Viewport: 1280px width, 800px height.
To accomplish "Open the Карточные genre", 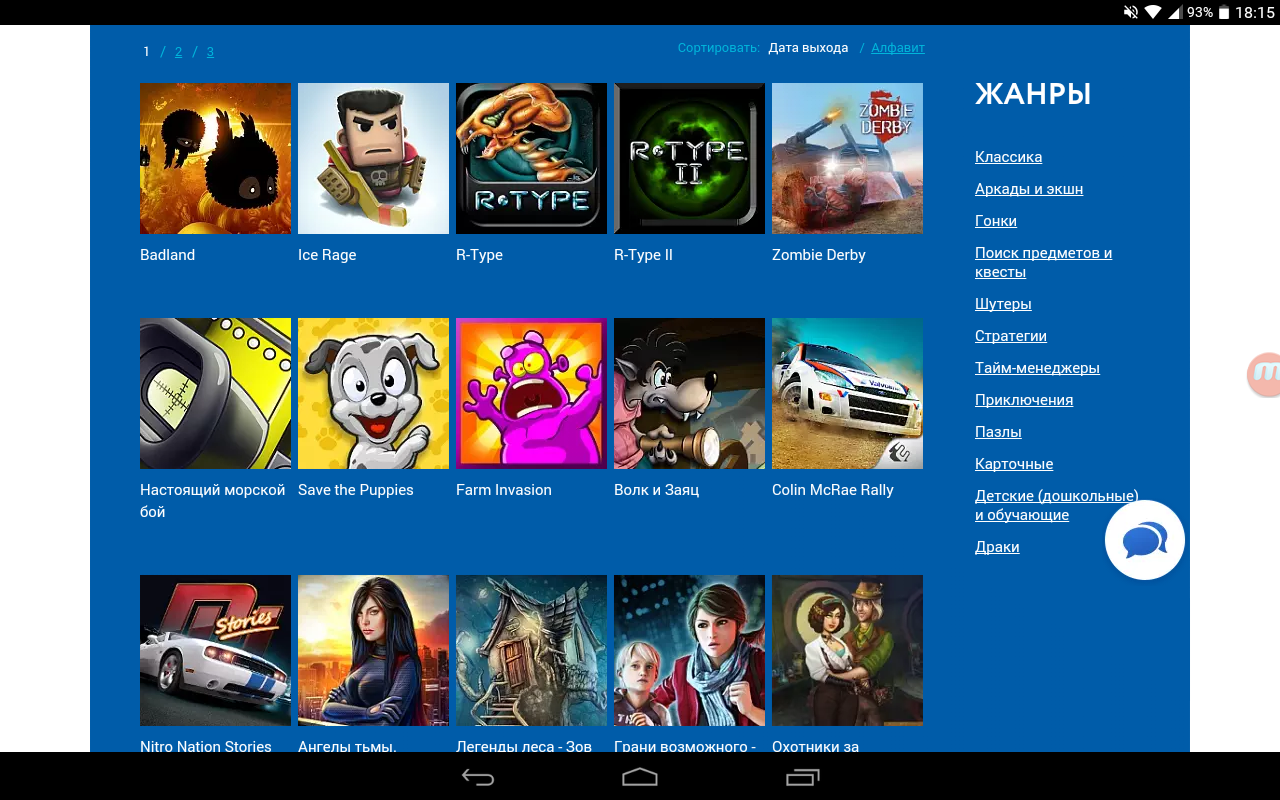I will click(1014, 464).
